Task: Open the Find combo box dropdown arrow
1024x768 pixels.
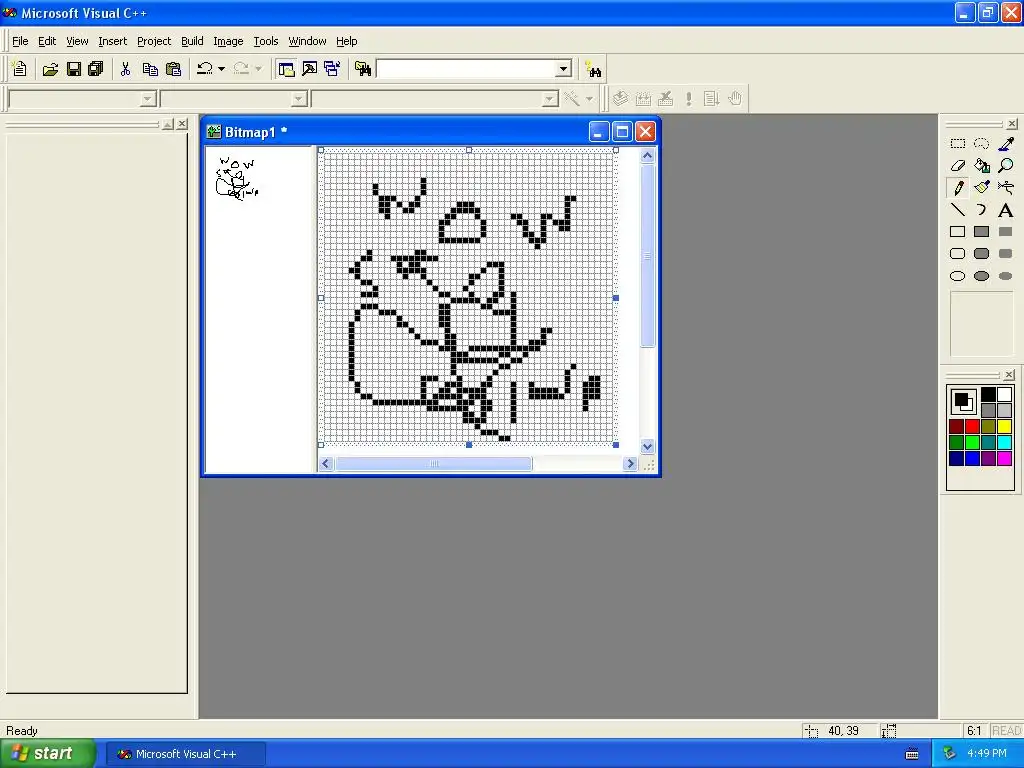Action: pos(564,69)
